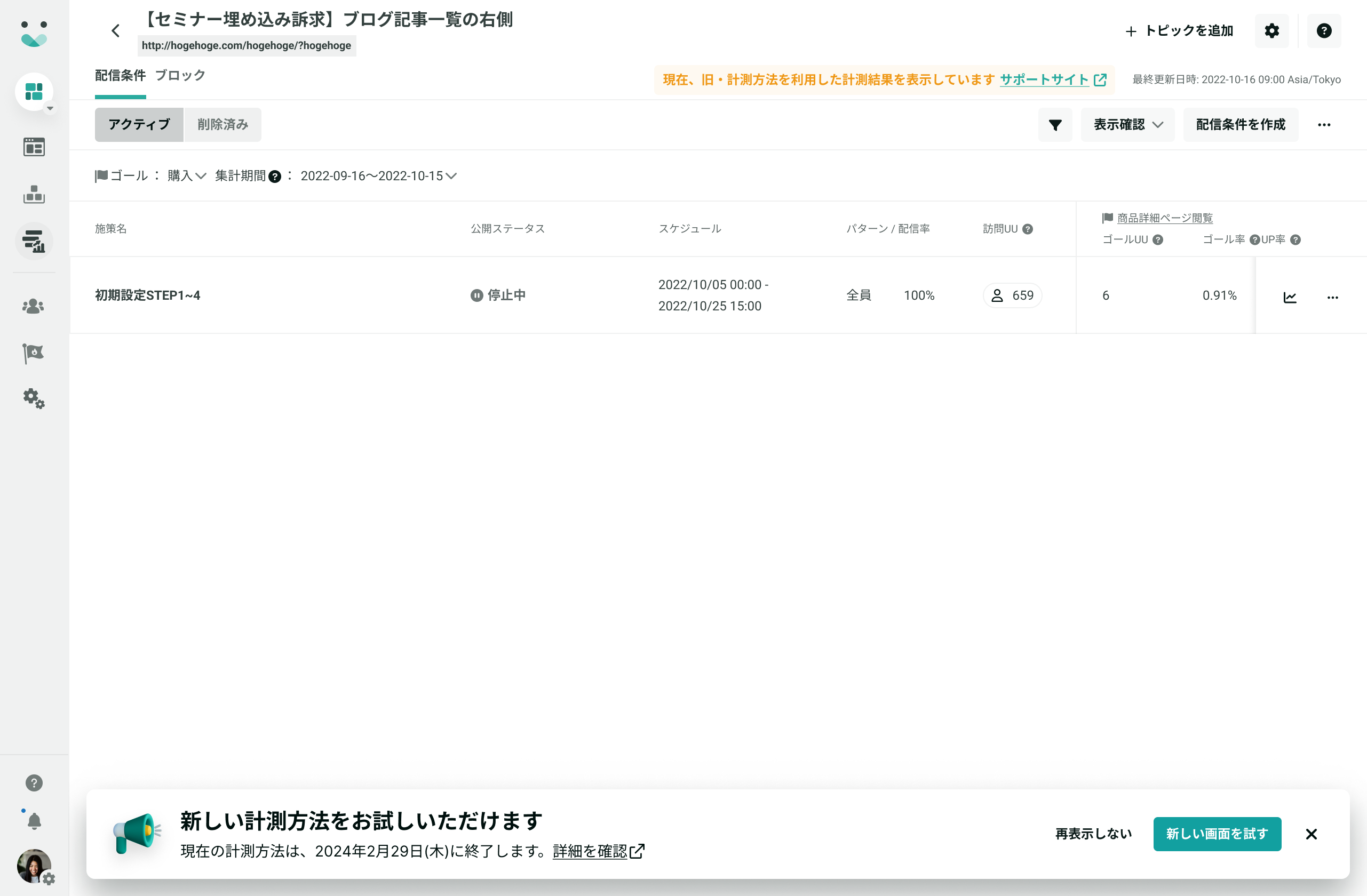The image size is (1367, 896).
Task: Open the blocks icon in sidebar
Action: pos(34,194)
